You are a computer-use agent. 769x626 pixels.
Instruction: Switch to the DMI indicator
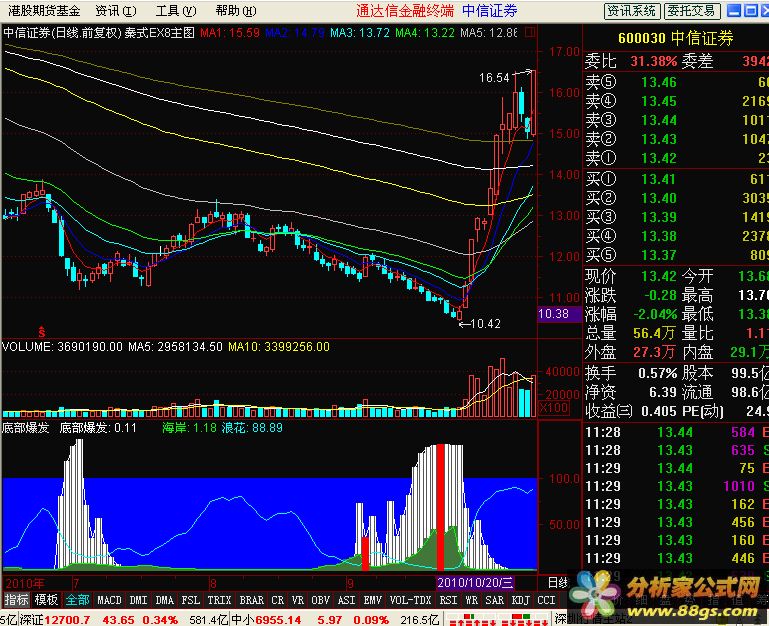tap(138, 600)
